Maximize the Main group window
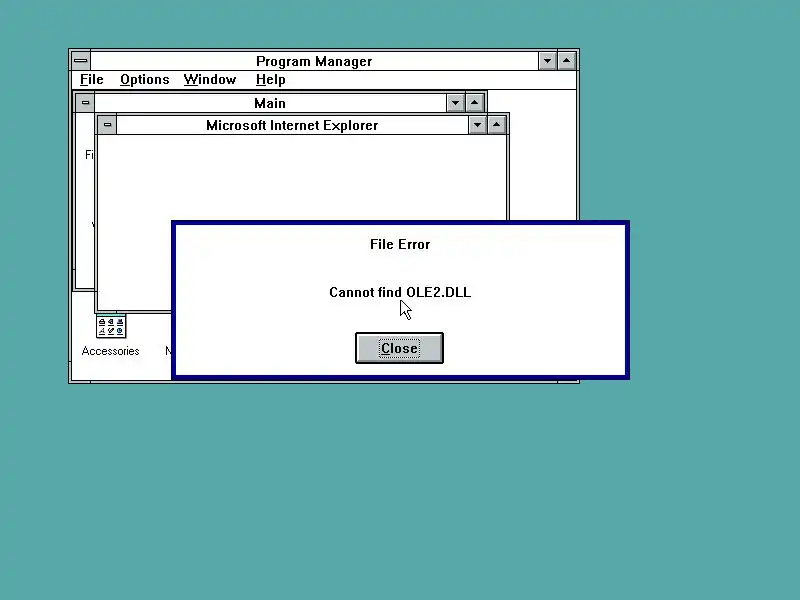 474,103
